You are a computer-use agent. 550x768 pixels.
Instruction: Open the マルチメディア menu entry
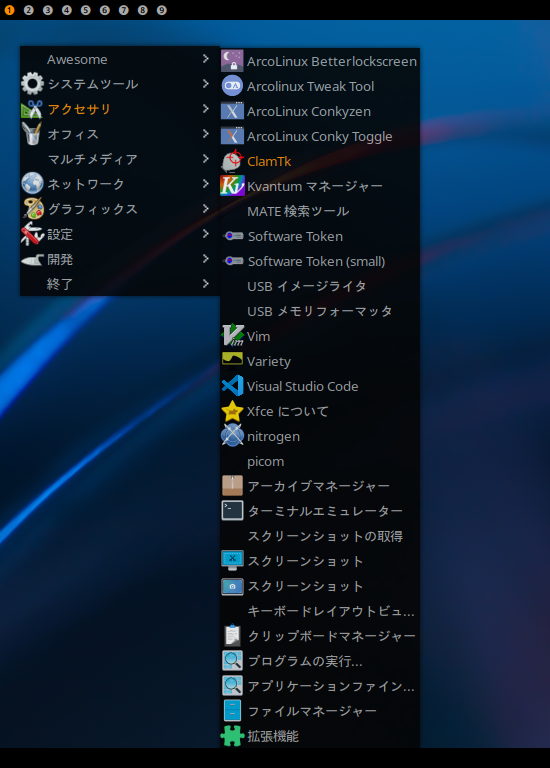point(120,159)
